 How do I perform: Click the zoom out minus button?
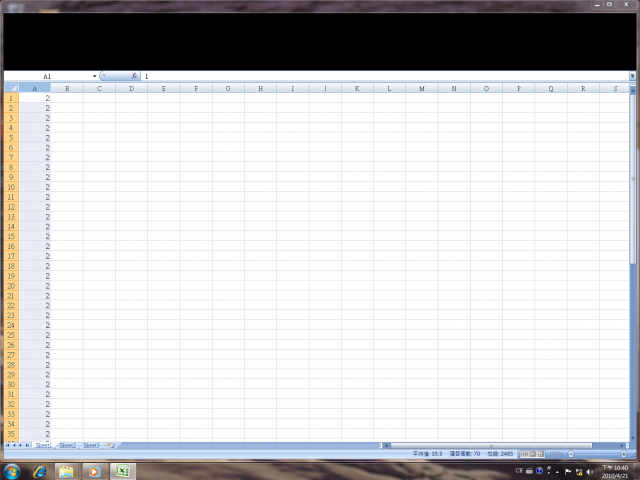click(x=571, y=454)
